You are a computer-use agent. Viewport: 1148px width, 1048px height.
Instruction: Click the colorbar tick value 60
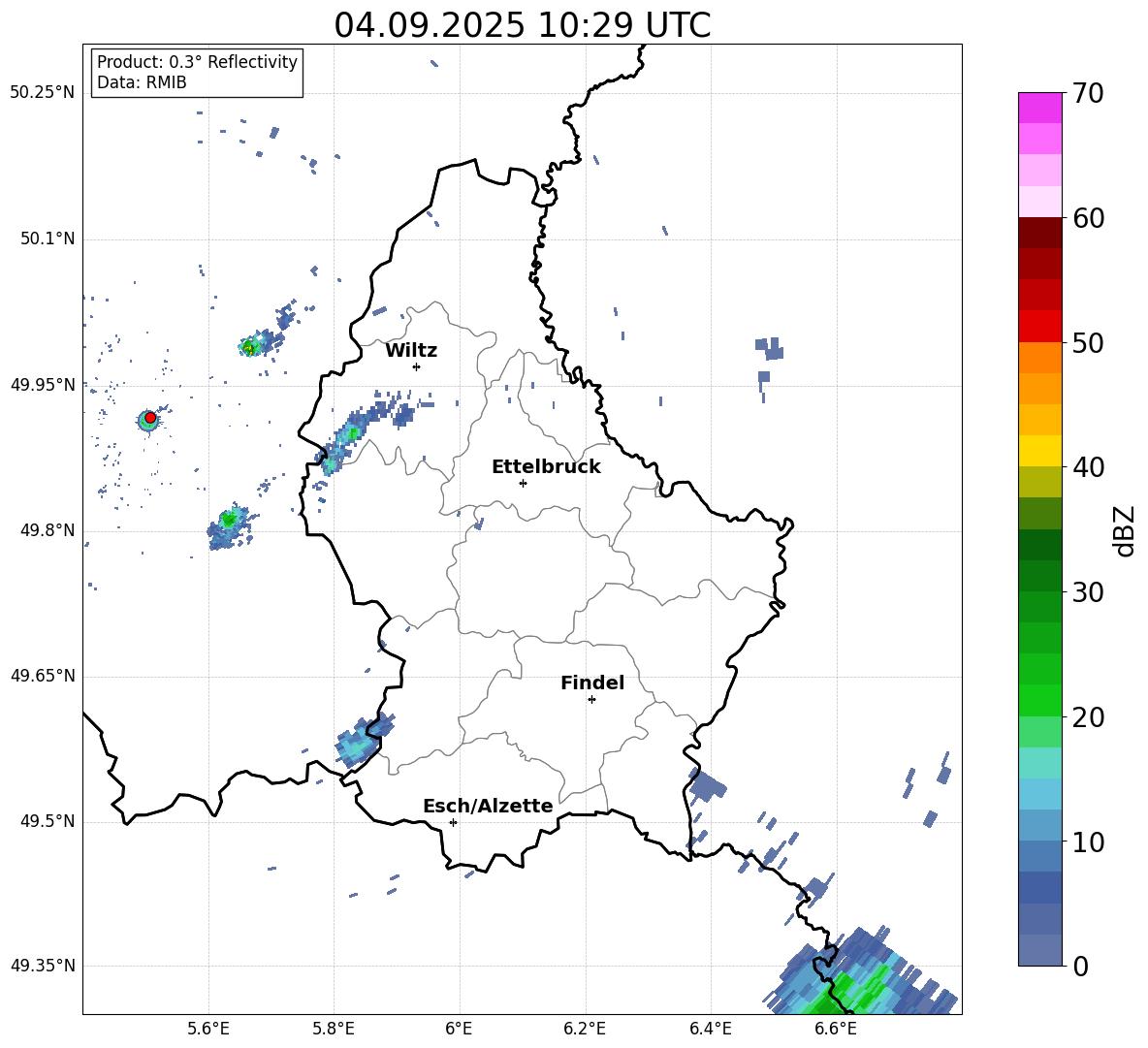pyautogui.click(x=1088, y=218)
